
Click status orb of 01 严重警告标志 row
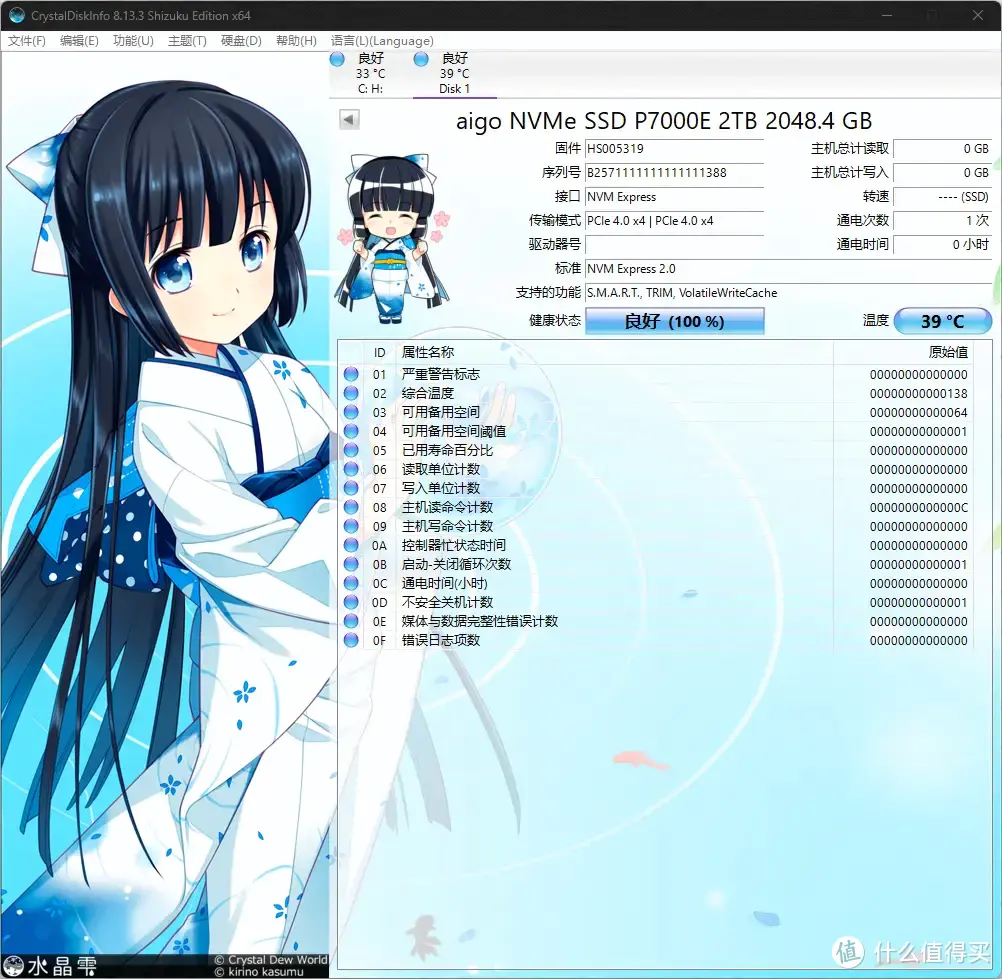click(351, 374)
